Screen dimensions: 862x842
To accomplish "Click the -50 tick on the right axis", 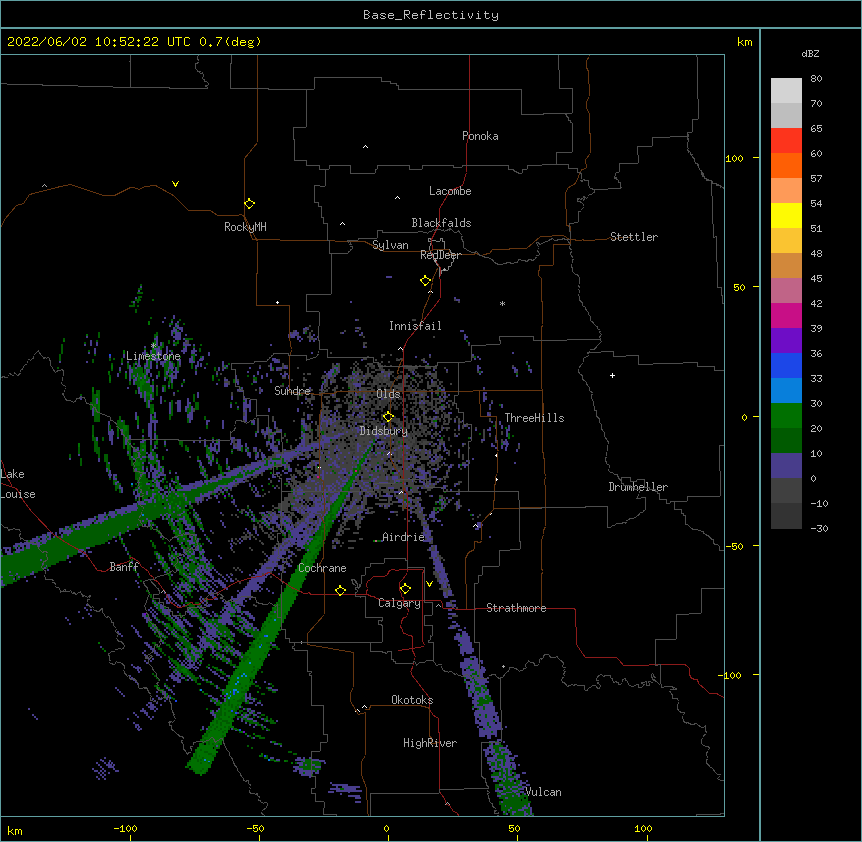I will 734,546.
